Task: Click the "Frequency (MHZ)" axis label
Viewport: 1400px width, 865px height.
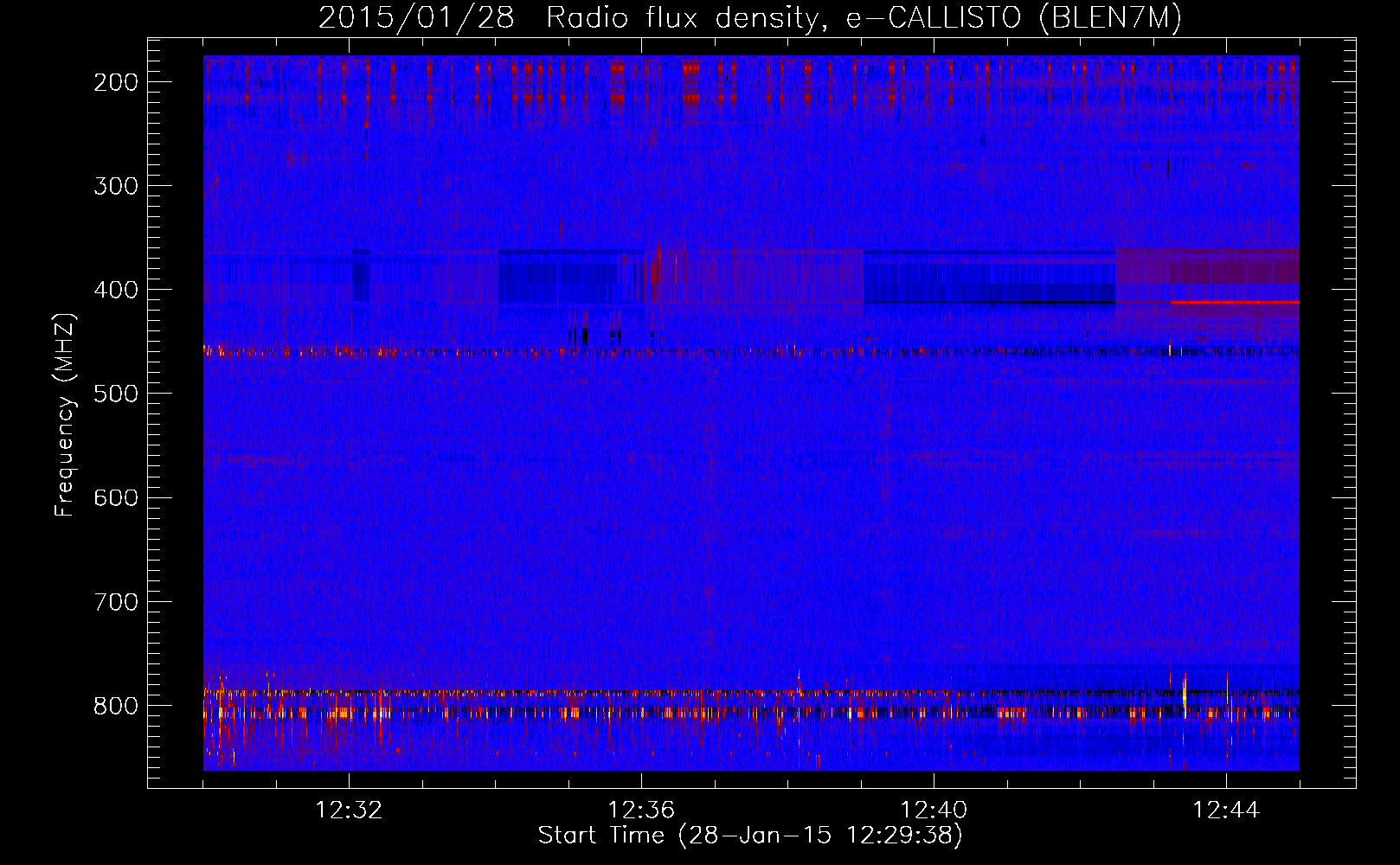Action: tap(65, 414)
